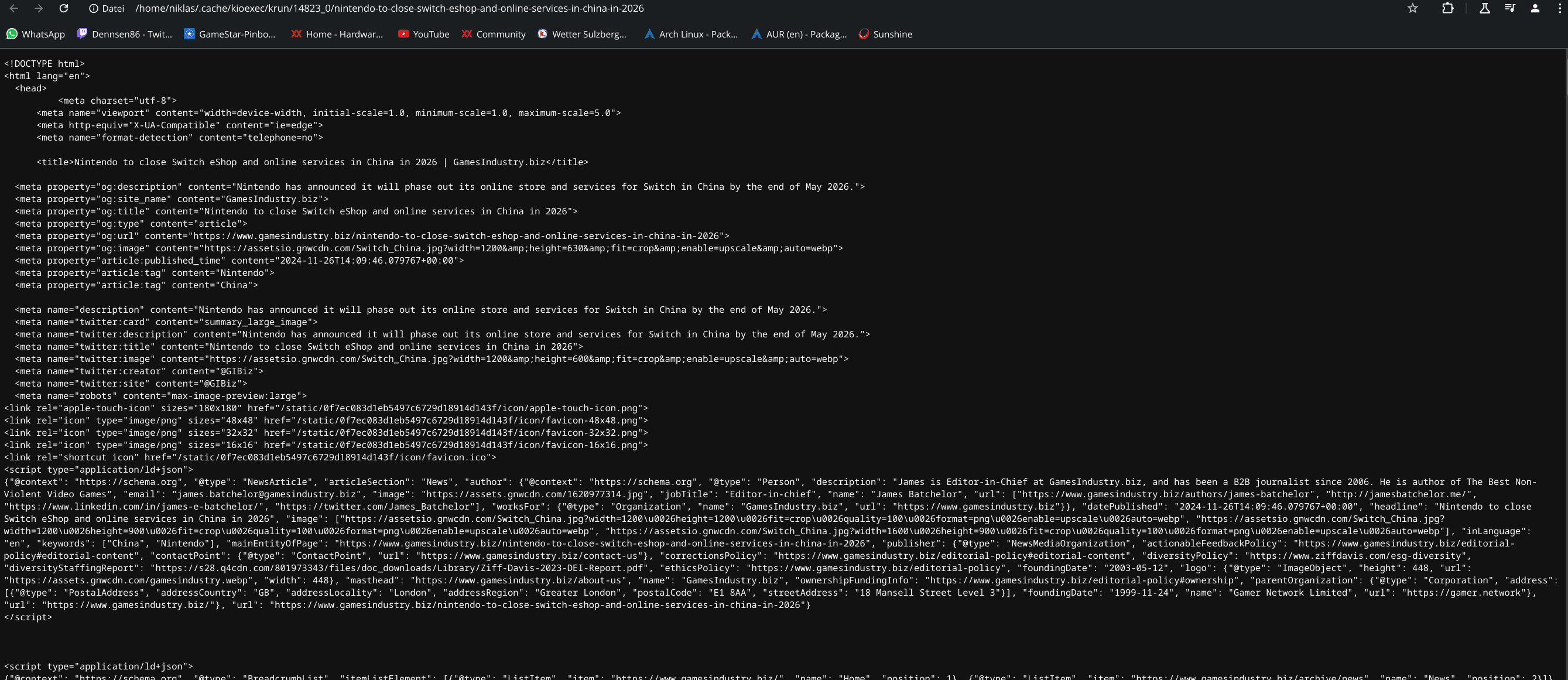
Task: Bookmark this page with the star icon
Action: click(1413, 9)
